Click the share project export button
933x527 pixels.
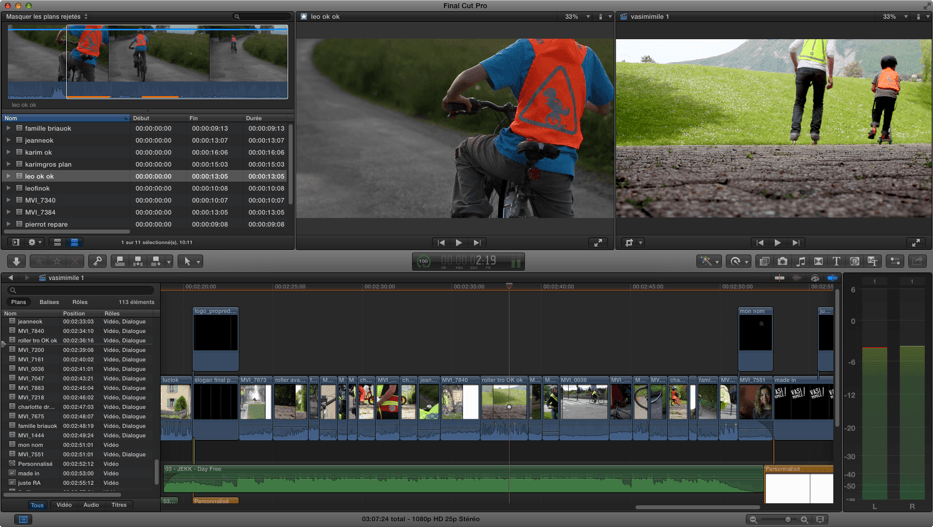pos(917,261)
